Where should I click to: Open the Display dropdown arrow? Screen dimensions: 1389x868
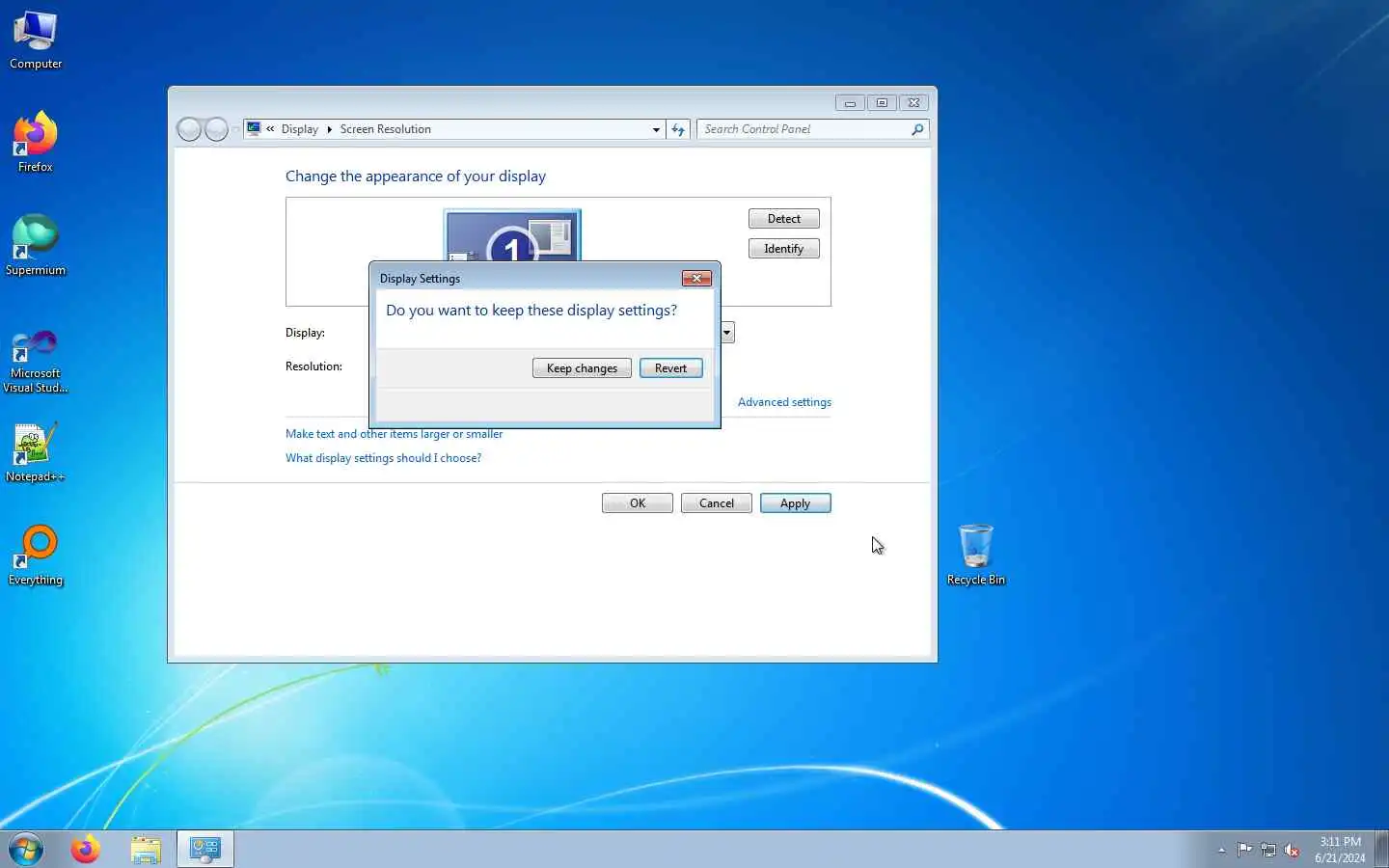(727, 333)
